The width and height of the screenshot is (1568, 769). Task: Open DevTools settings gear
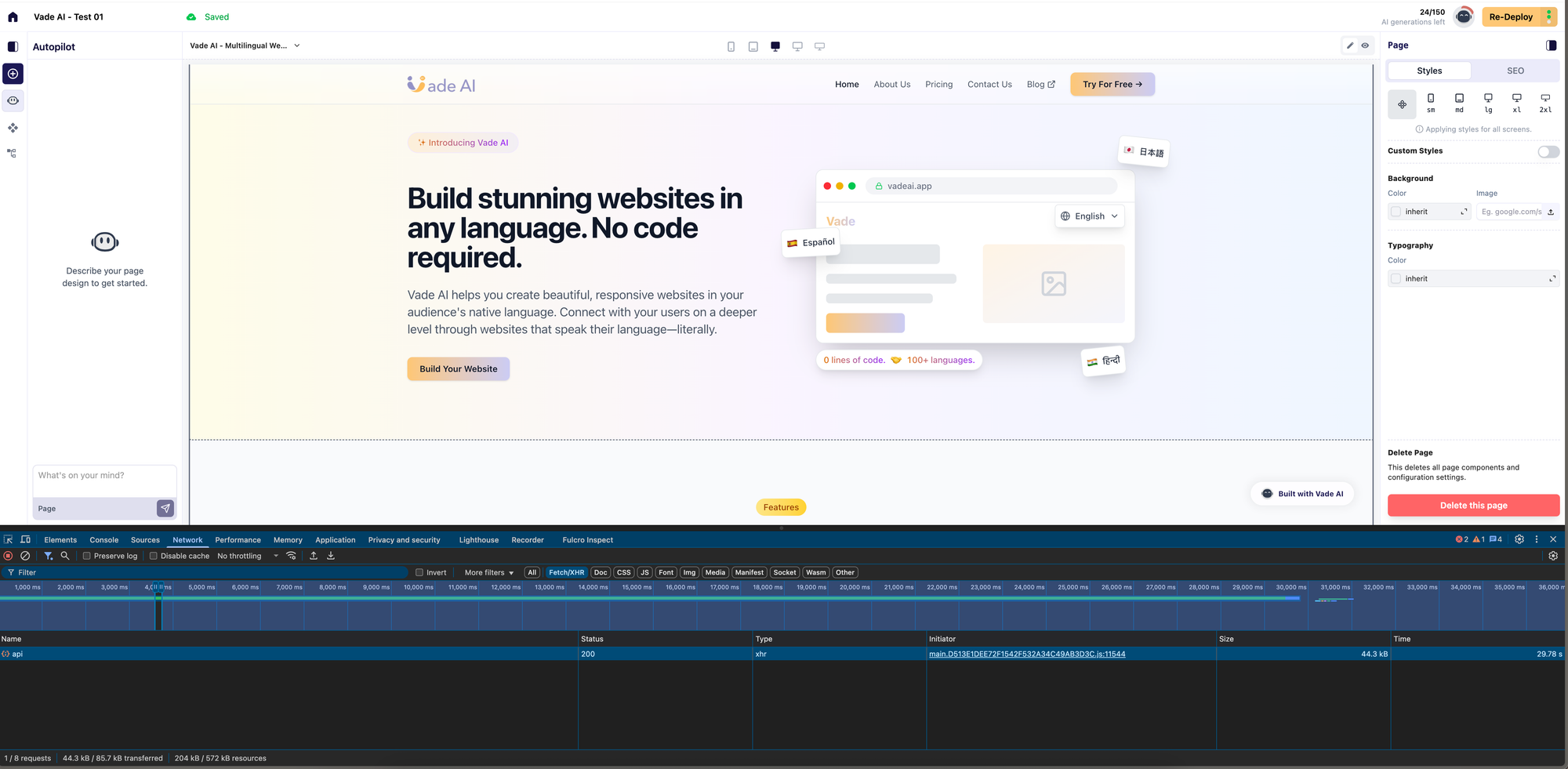coord(1519,539)
